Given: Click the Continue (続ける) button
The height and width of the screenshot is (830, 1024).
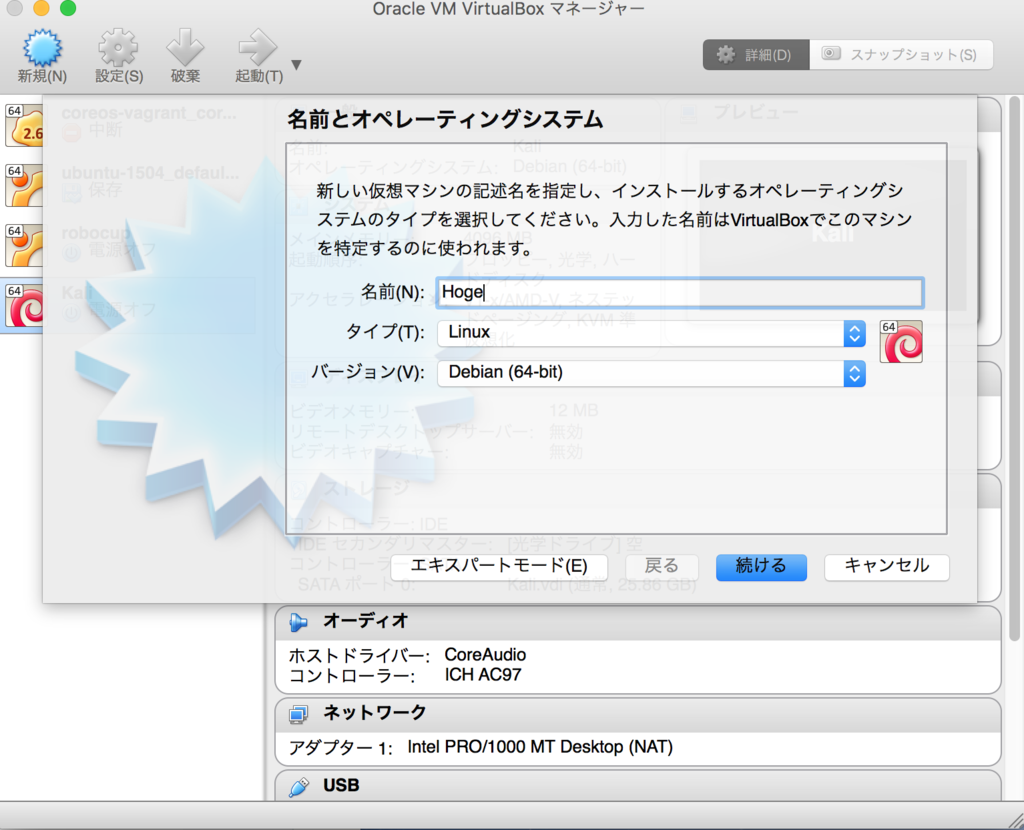Looking at the screenshot, I should 761,566.
